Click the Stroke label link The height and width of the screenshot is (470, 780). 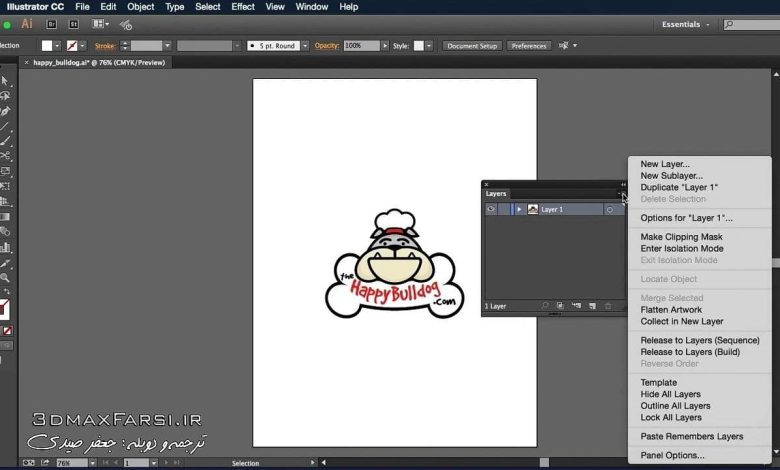pos(105,46)
